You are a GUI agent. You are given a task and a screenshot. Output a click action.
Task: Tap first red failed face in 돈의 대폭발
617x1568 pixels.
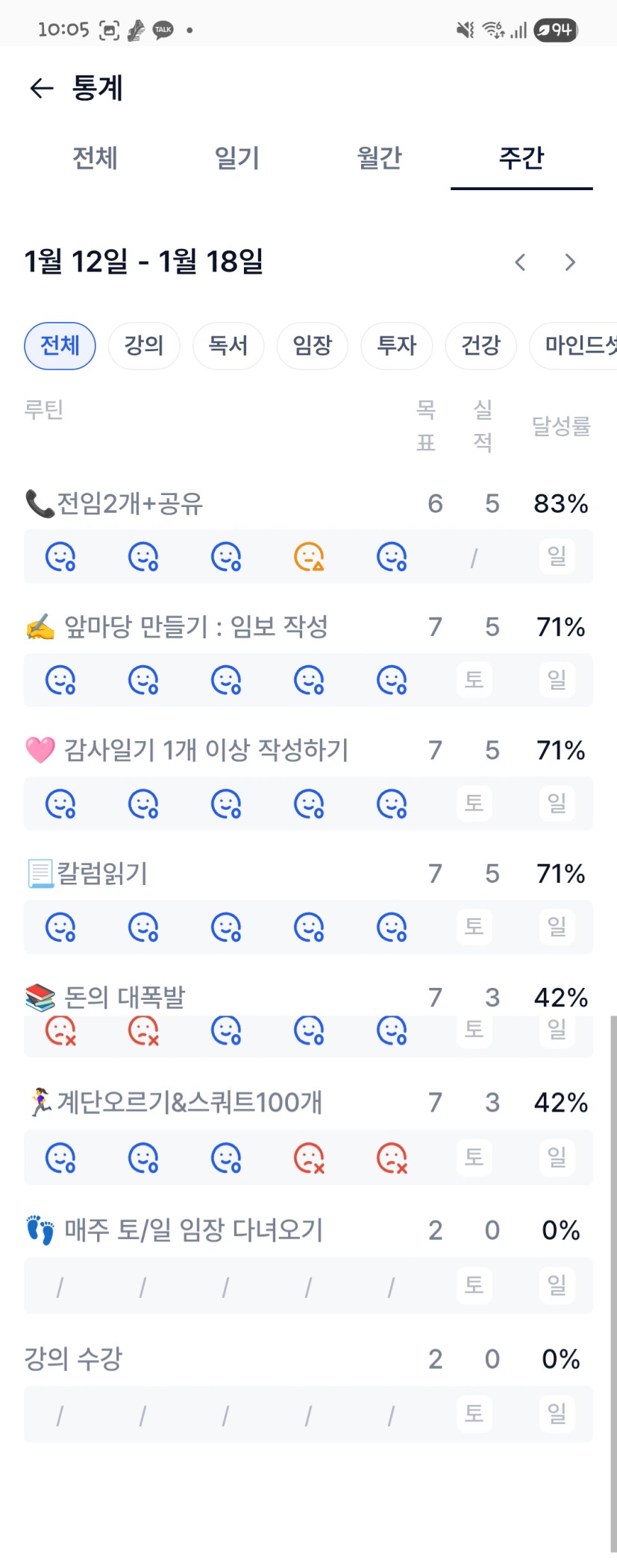(60, 1030)
